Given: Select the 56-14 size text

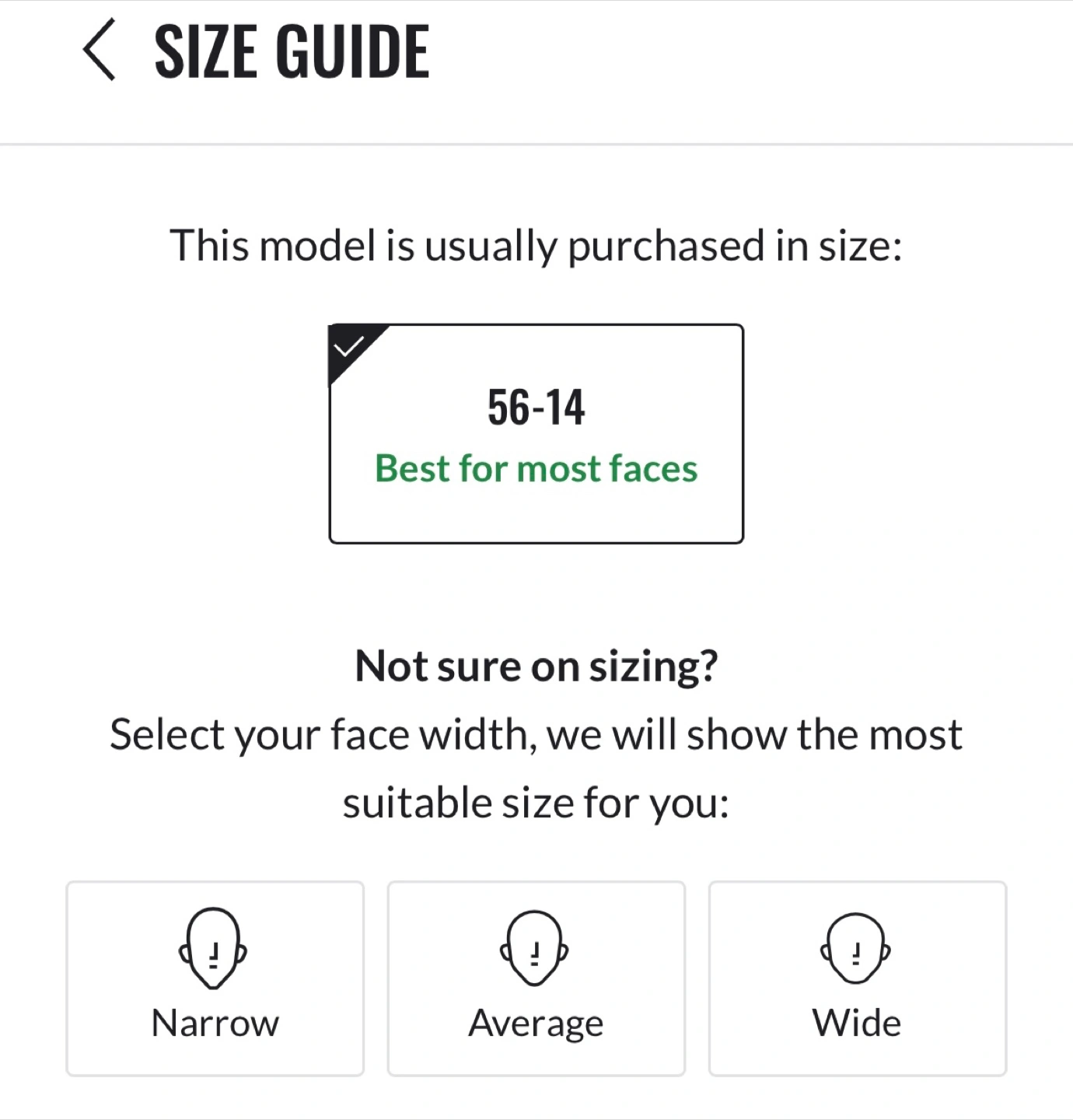Looking at the screenshot, I should click(x=536, y=407).
